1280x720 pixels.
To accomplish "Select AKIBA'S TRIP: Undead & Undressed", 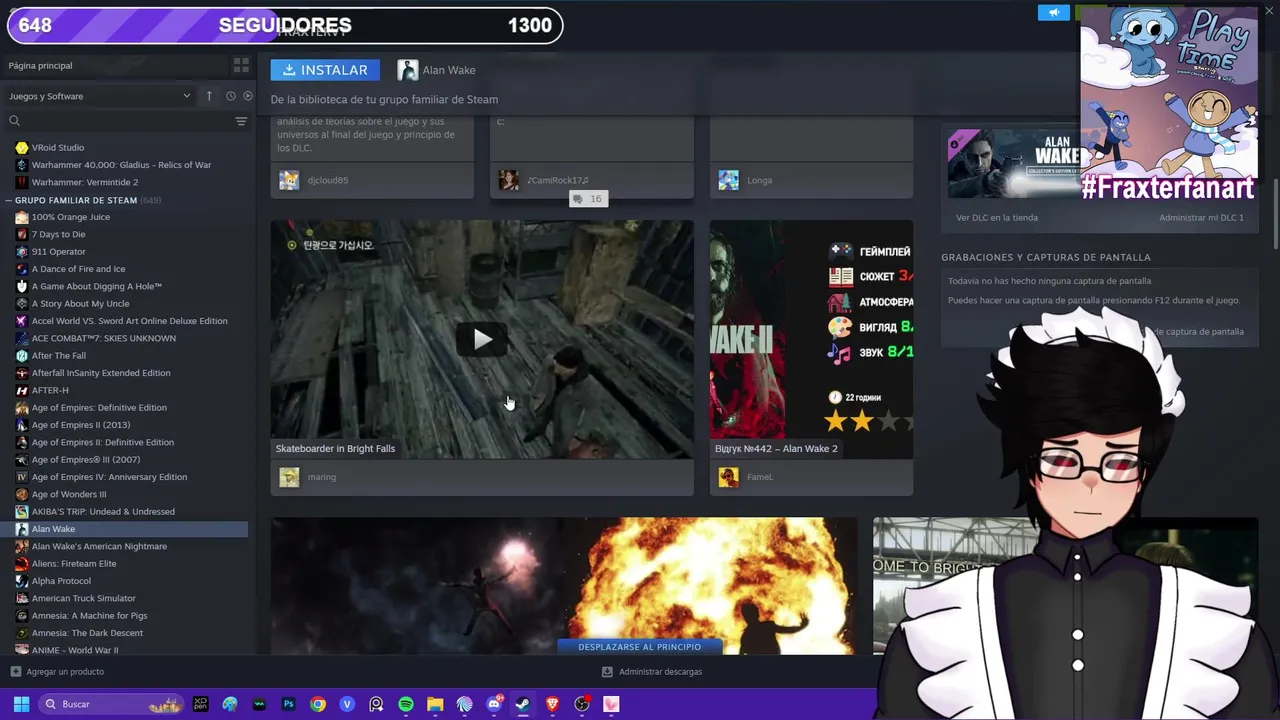I will click(103, 512).
